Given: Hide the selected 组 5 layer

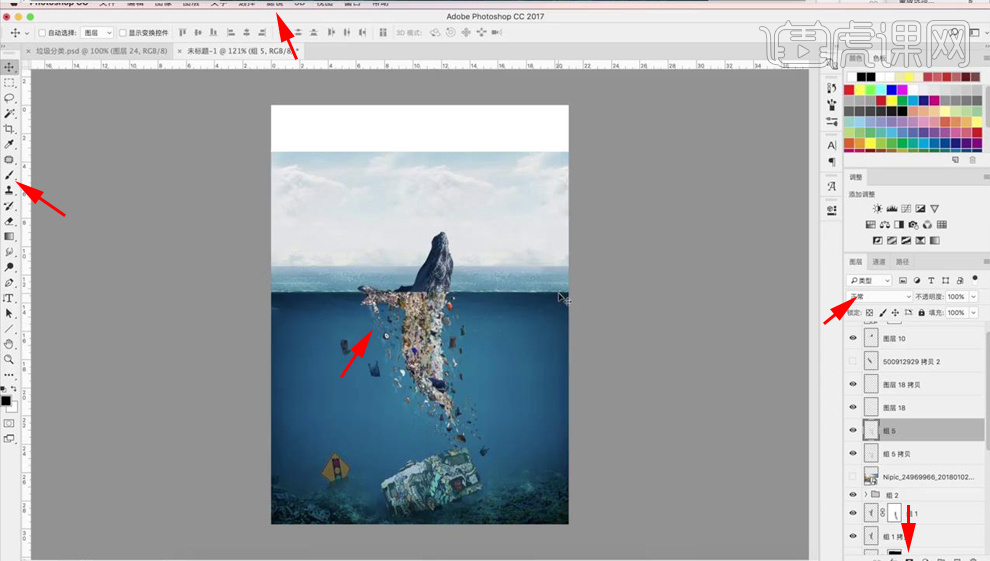Looking at the screenshot, I should tap(853, 430).
